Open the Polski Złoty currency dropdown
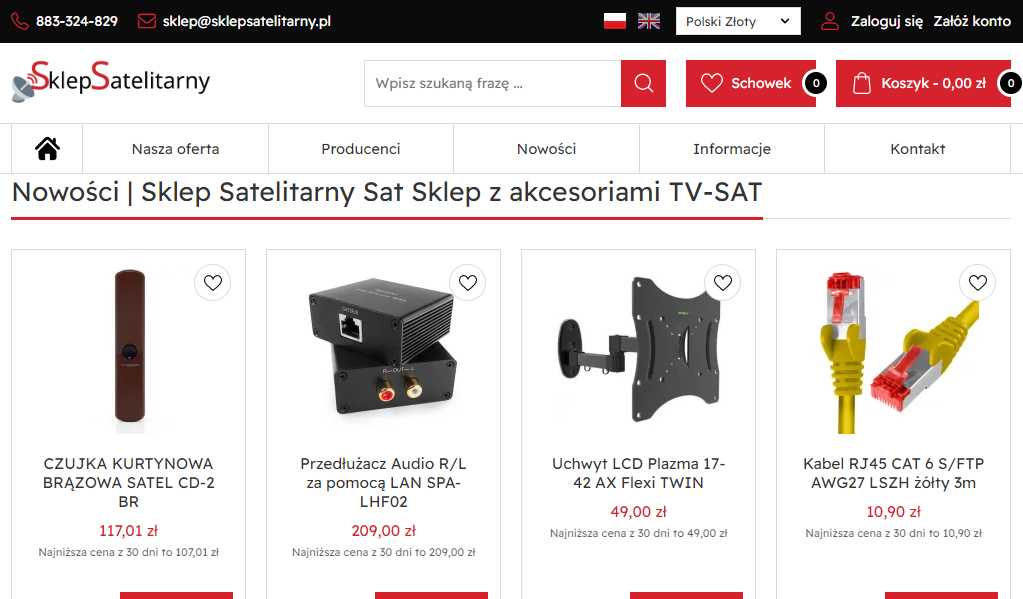The height and width of the screenshot is (599, 1023). click(x=738, y=22)
